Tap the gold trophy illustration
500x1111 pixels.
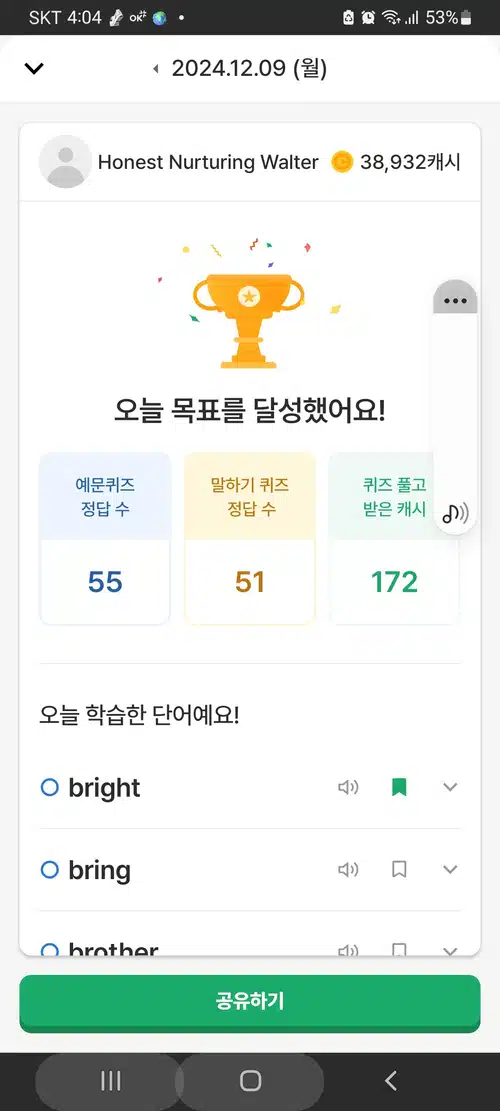click(249, 320)
